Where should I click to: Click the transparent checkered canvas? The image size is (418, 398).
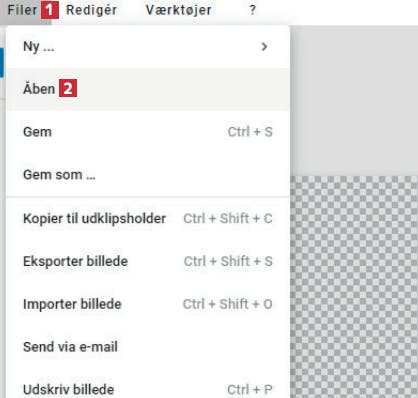pos(354,287)
